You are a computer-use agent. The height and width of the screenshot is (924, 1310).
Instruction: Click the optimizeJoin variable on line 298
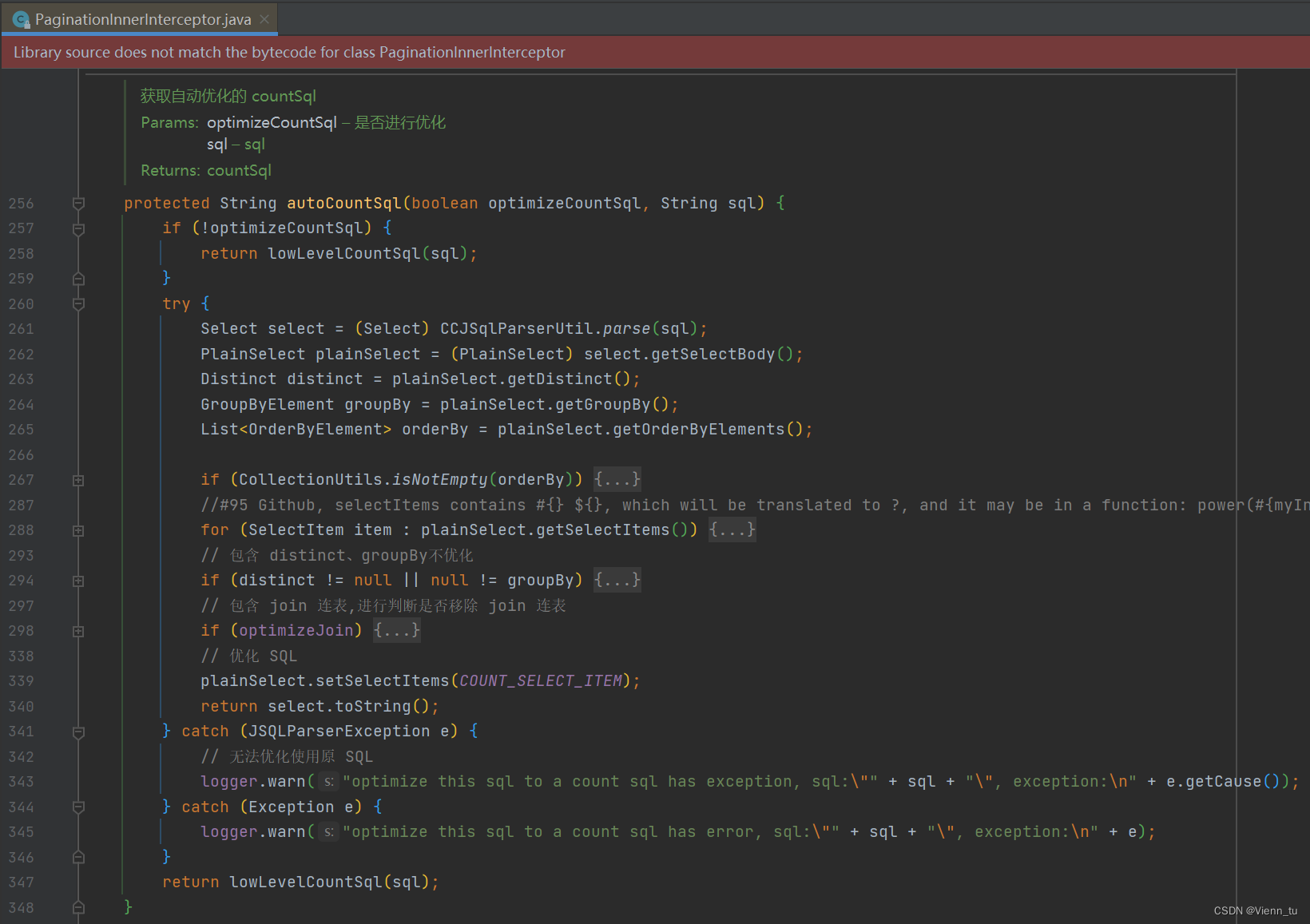coord(296,630)
